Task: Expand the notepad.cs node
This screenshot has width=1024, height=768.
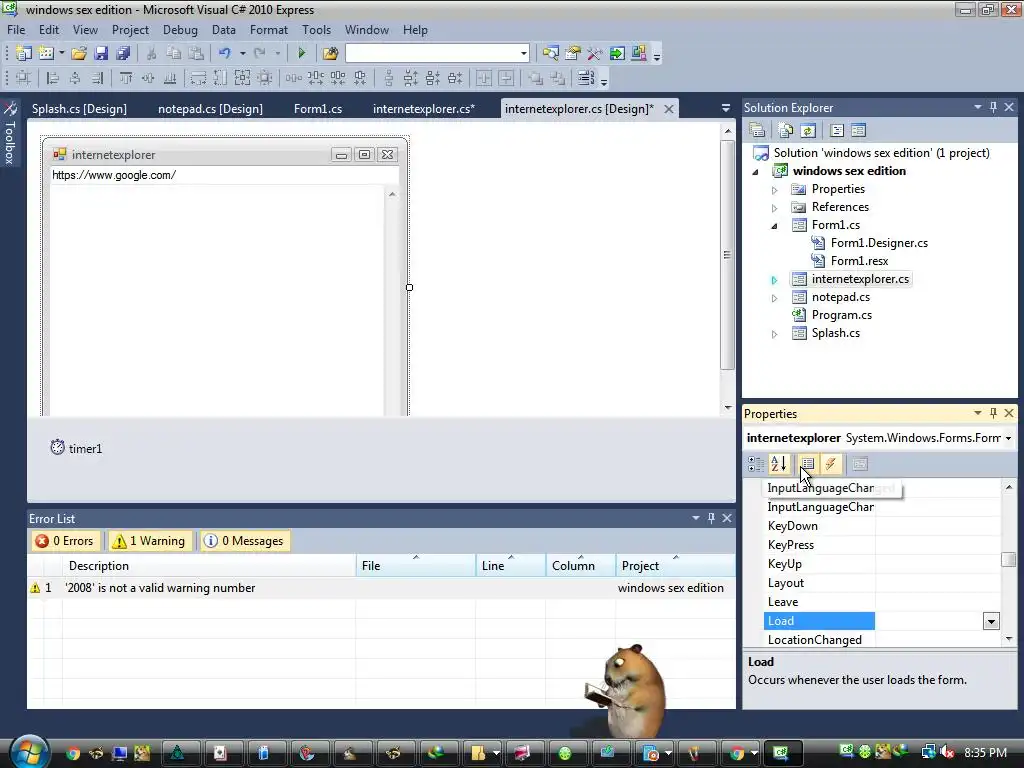Action: (775, 298)
